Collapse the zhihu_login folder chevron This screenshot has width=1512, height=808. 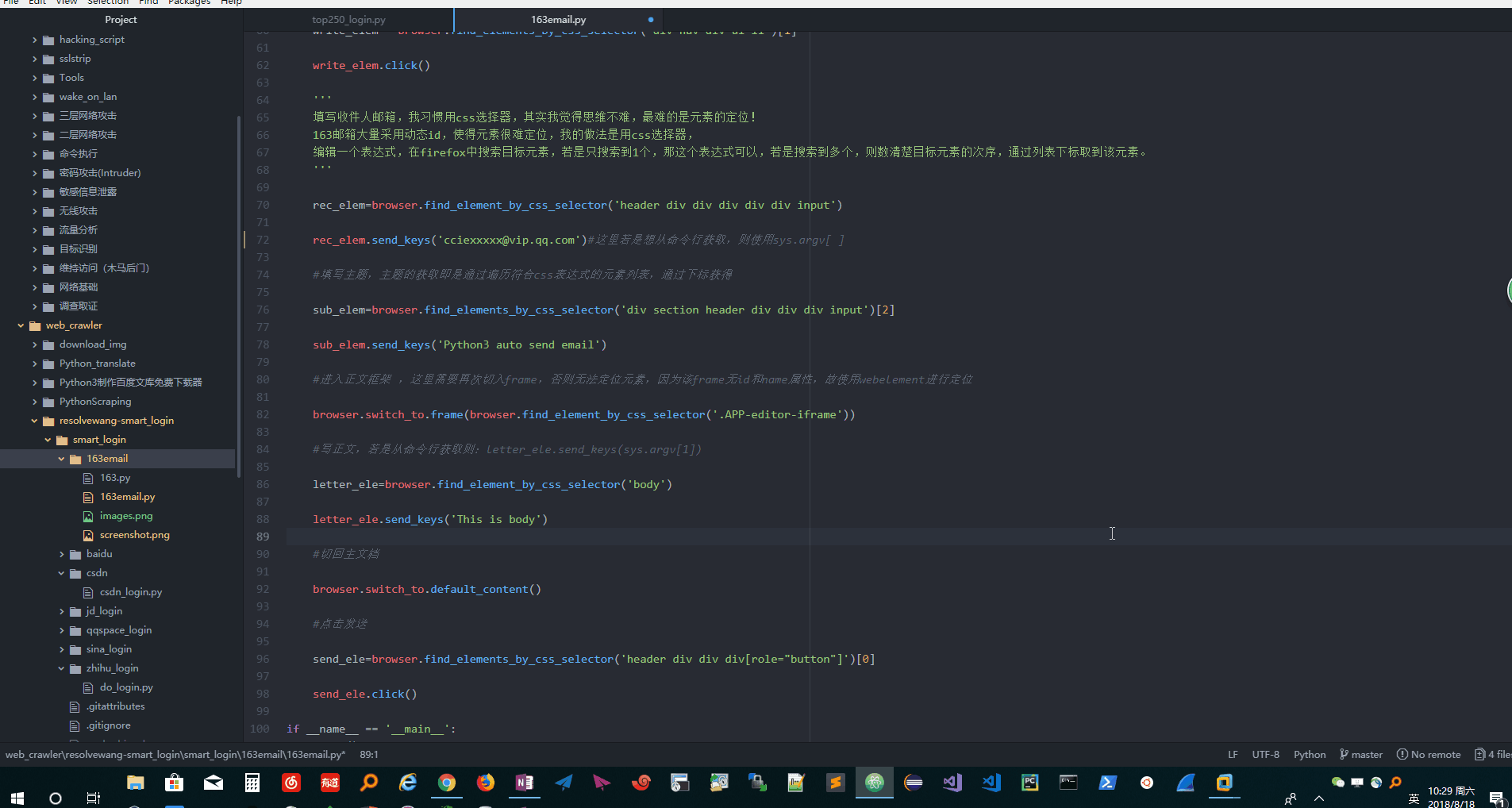[x=62, y=668]
